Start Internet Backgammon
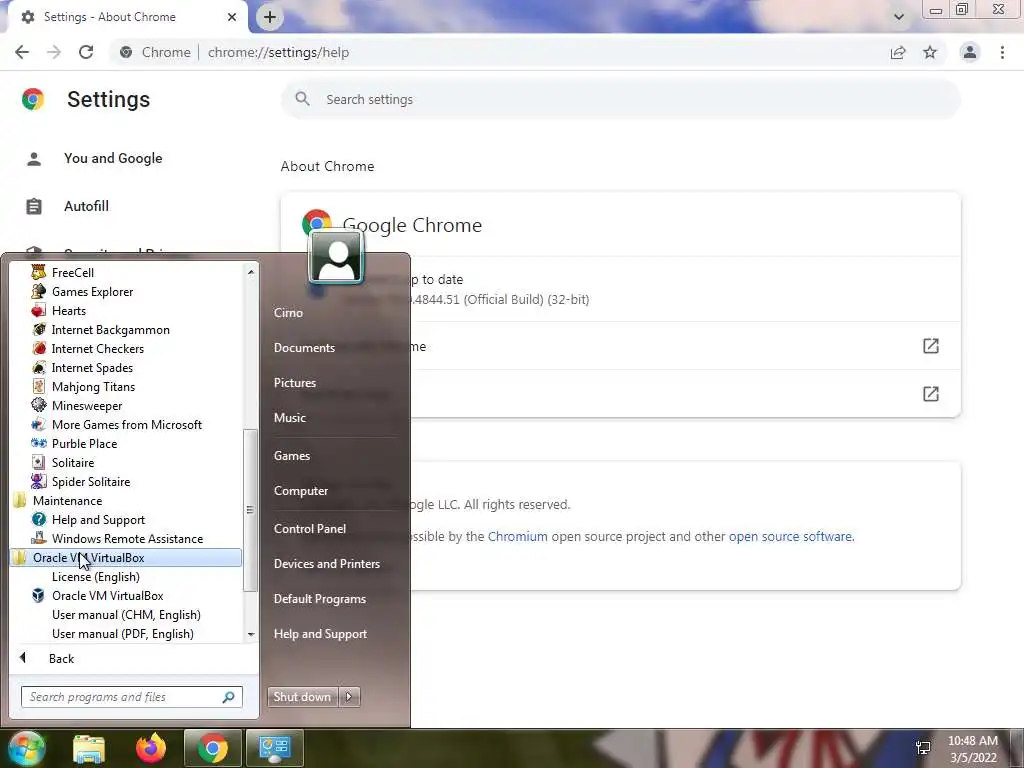1024x768 pixels. (110, 329)
